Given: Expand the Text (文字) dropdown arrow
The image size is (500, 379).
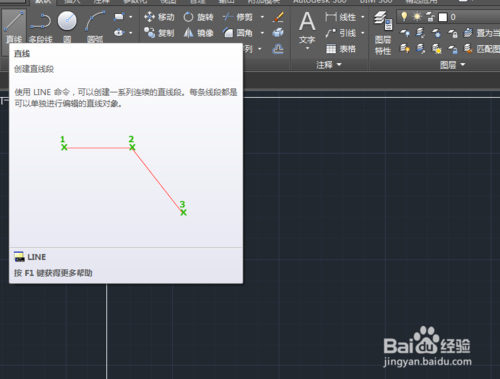Looking at the screenshot, I should tap(307, 49).
